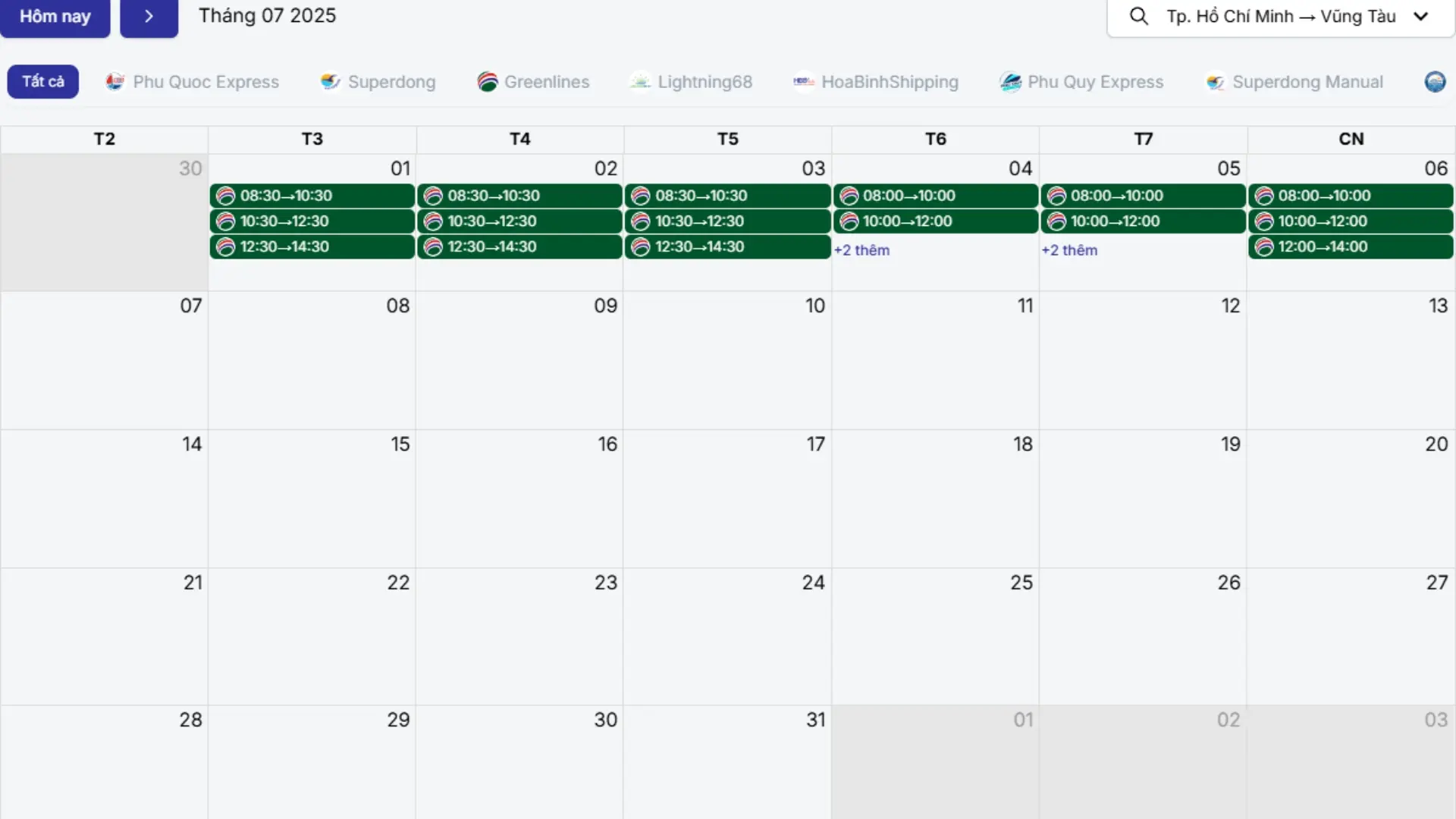This screenshot has width=1456, height=819.
Task: Filter by Lightning68 operator
Action: point(692,82)
